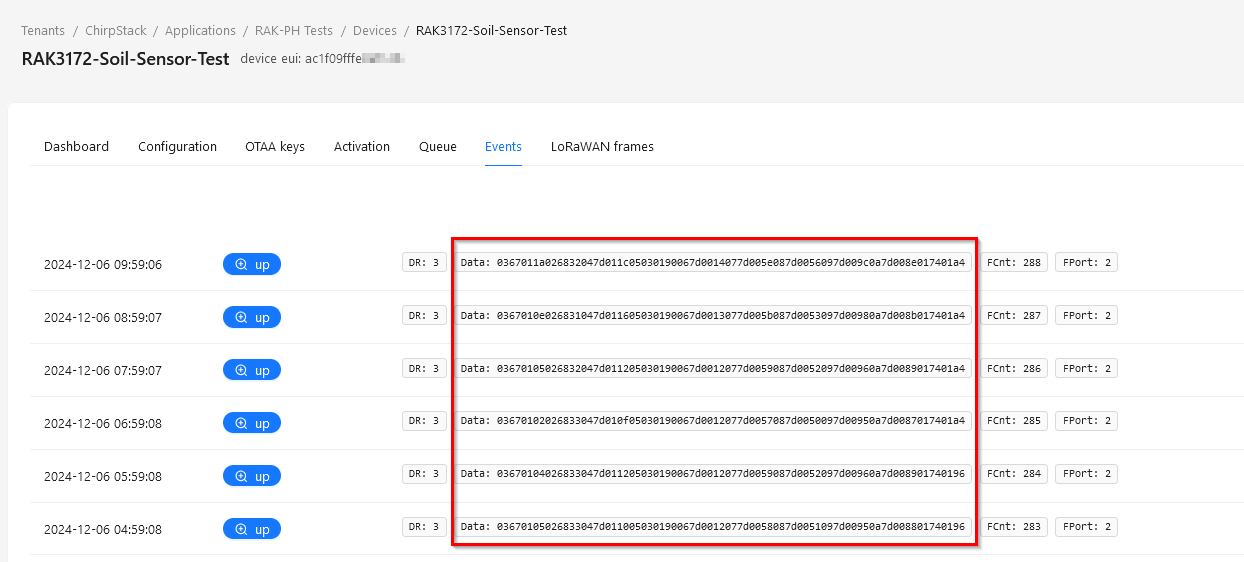Click the data payload tag for FCnt 288

(713, 263)
